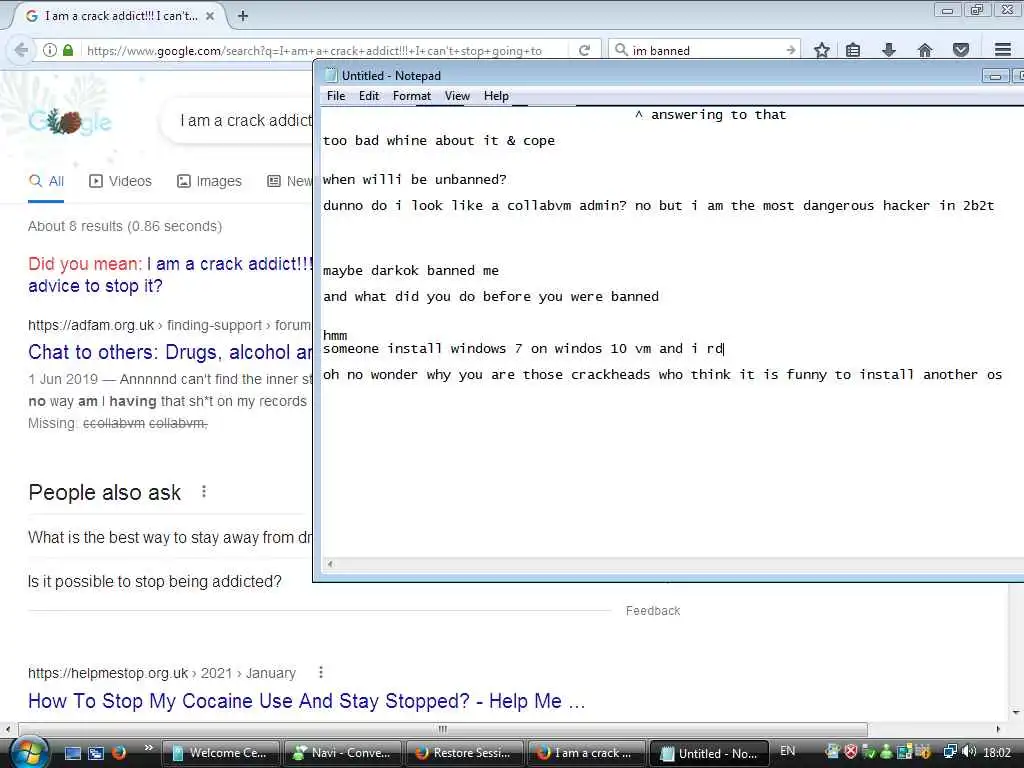Open Notepad's Help menu
The width and height of the screenshot is (1024, 768).
[496, 96]
